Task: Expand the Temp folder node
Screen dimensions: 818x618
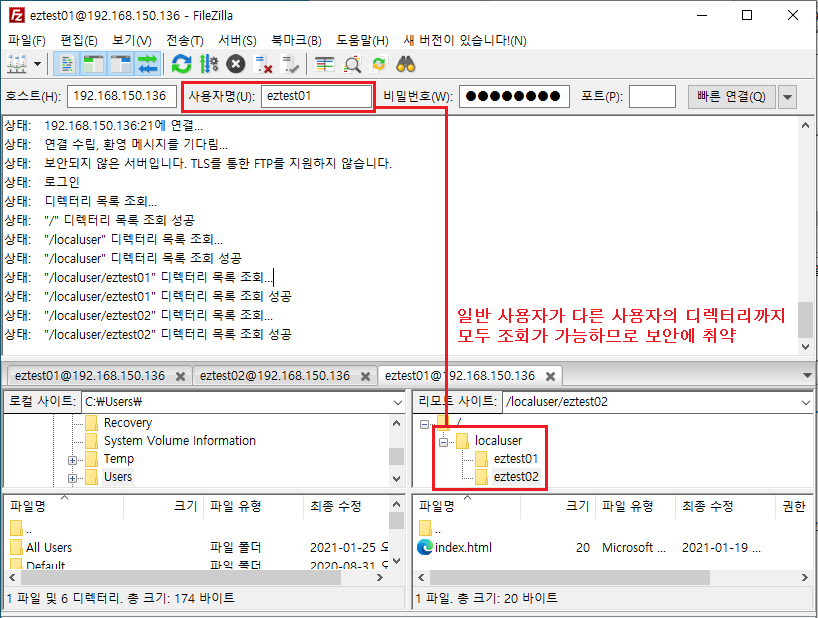Action: [x=72, y=460]
